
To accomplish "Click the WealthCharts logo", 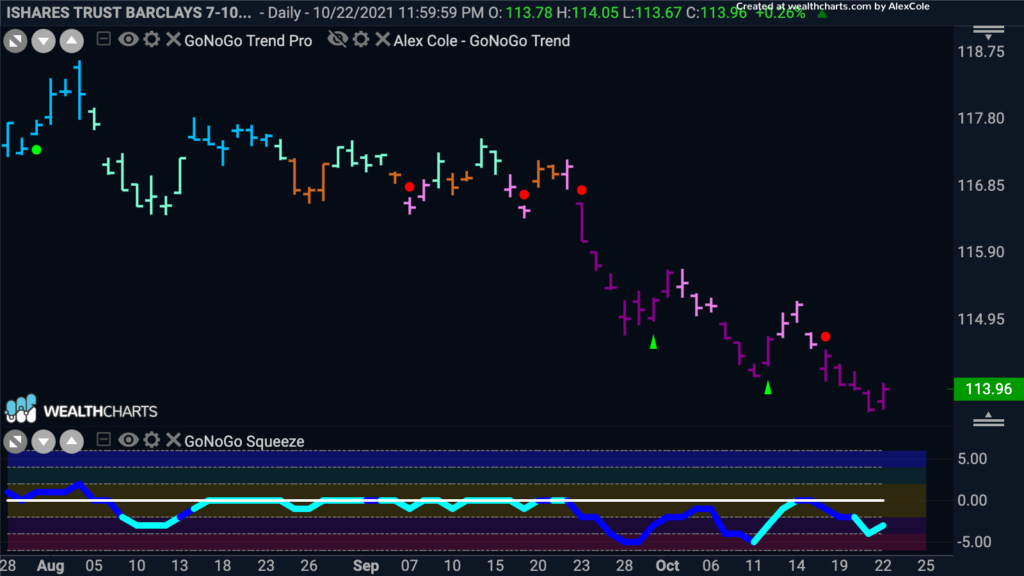I will coord(81,409).
